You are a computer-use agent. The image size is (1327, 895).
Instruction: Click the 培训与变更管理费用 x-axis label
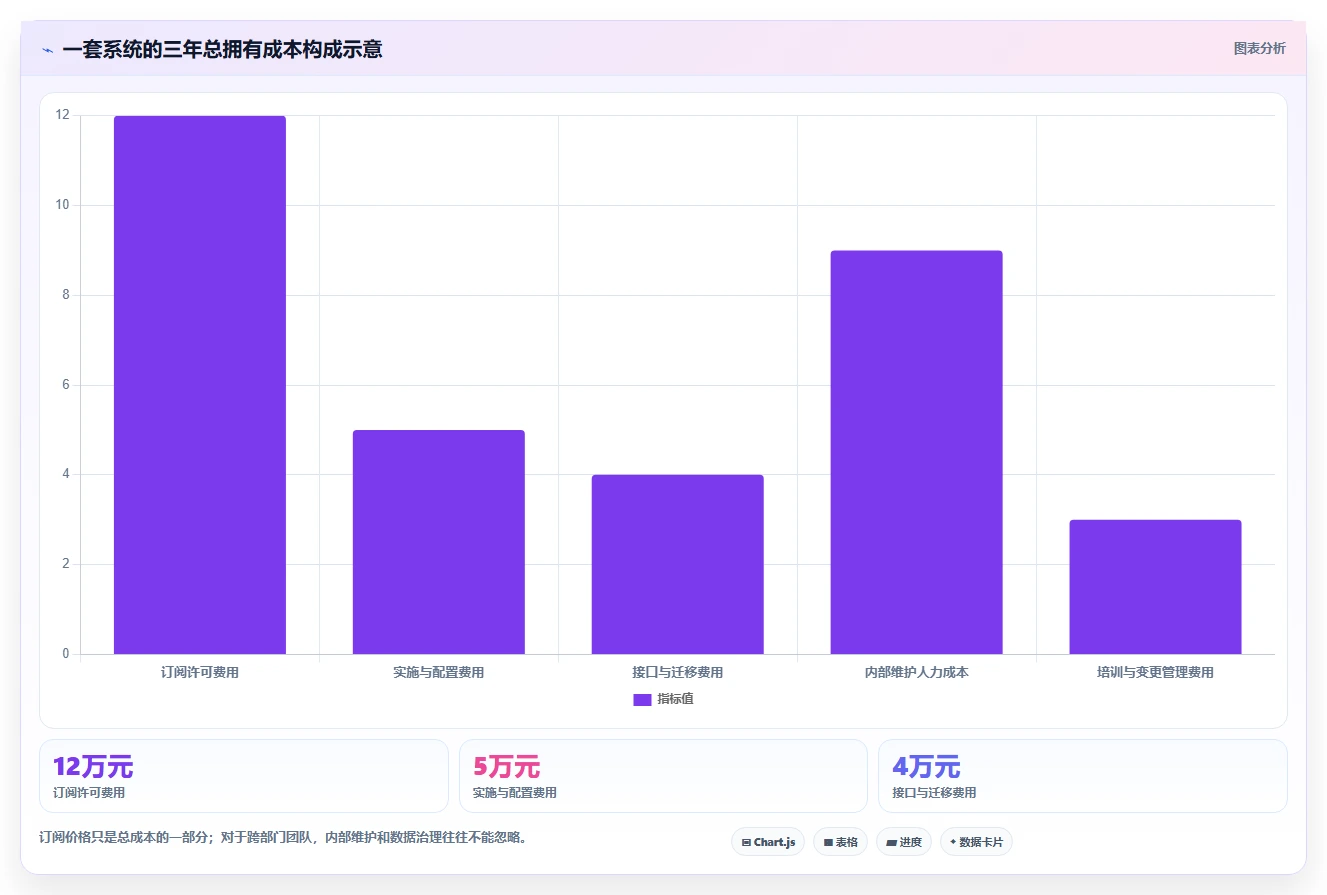point(1155,673)
